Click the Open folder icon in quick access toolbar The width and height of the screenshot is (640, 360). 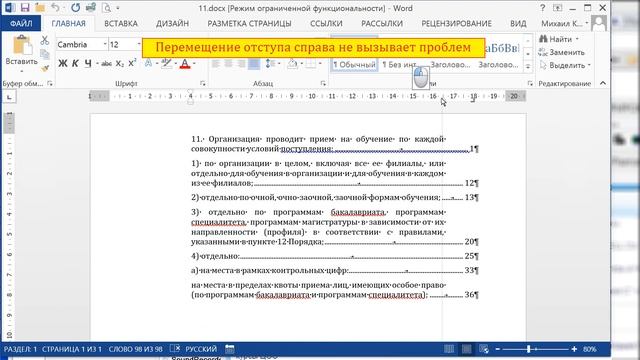[x=40, y=8]
